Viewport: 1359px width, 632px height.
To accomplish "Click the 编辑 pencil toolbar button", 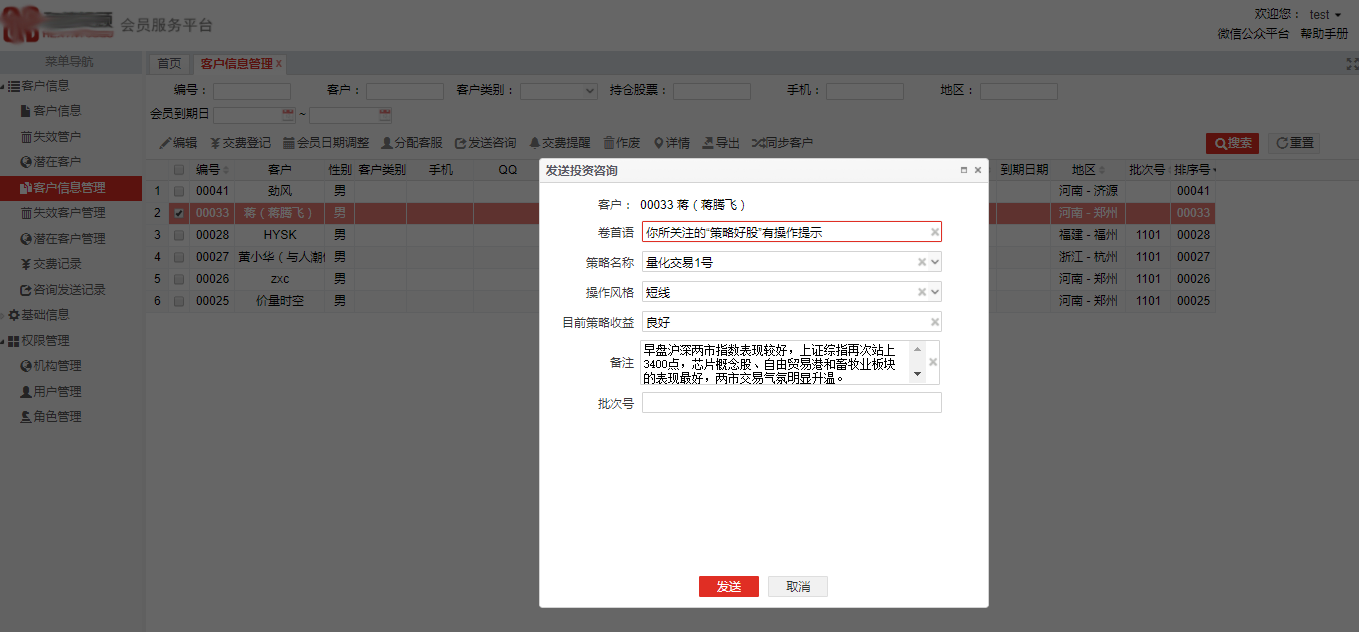I will pyautogui.click(x=179, y=143).
